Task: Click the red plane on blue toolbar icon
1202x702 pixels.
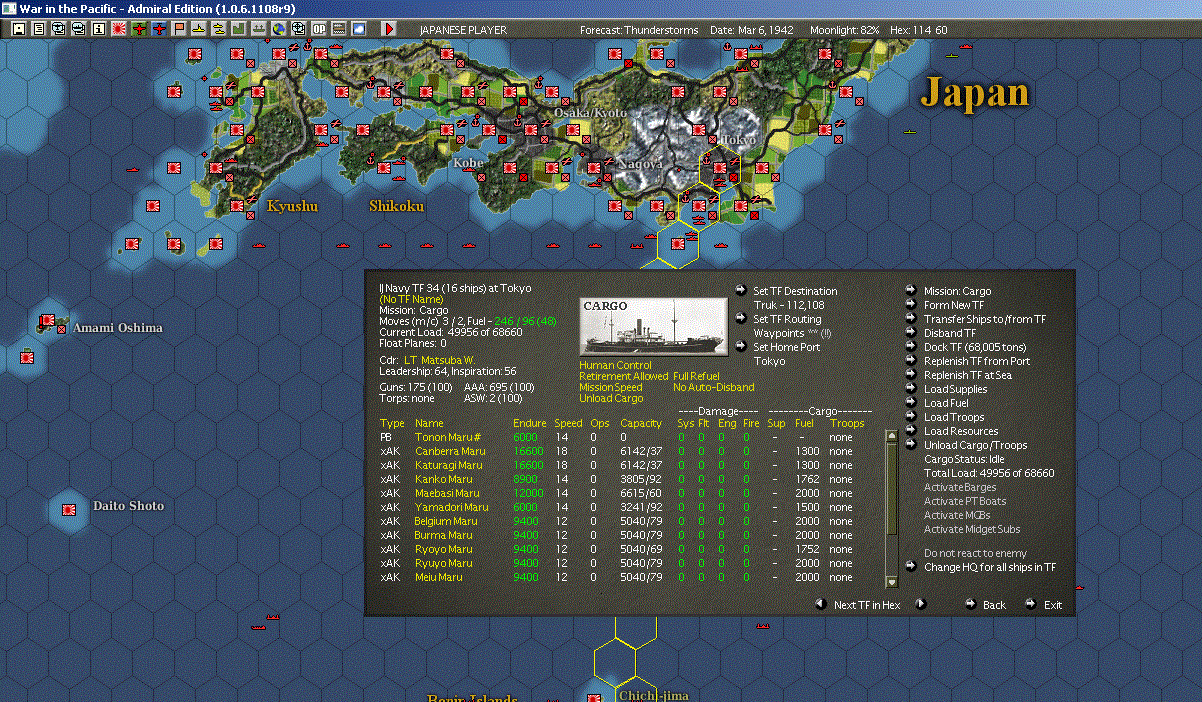Action: (x=159, y=29)
